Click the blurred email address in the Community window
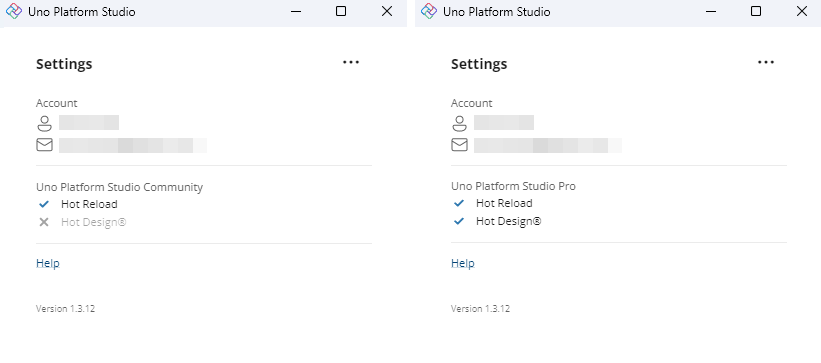Image resolution: width=821 pixels, height=363 pixels. point(133,145)
